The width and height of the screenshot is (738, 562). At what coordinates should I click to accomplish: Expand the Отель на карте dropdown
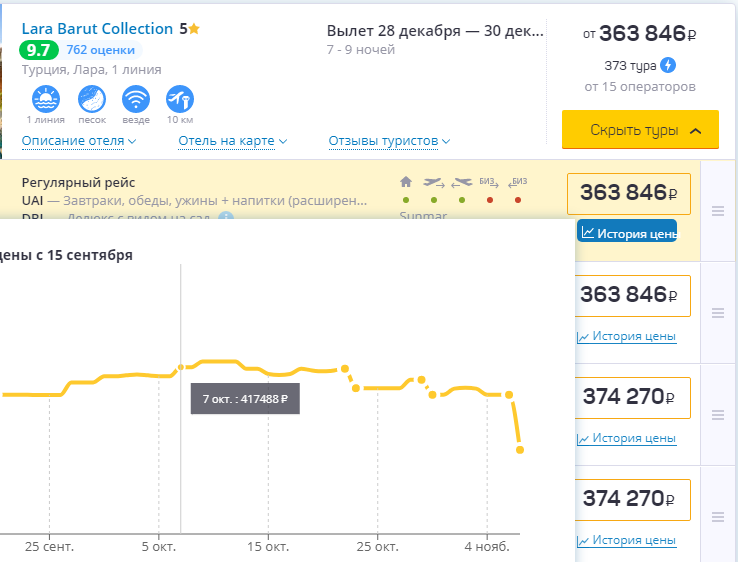pyautogui.click(x=226, y=141)
